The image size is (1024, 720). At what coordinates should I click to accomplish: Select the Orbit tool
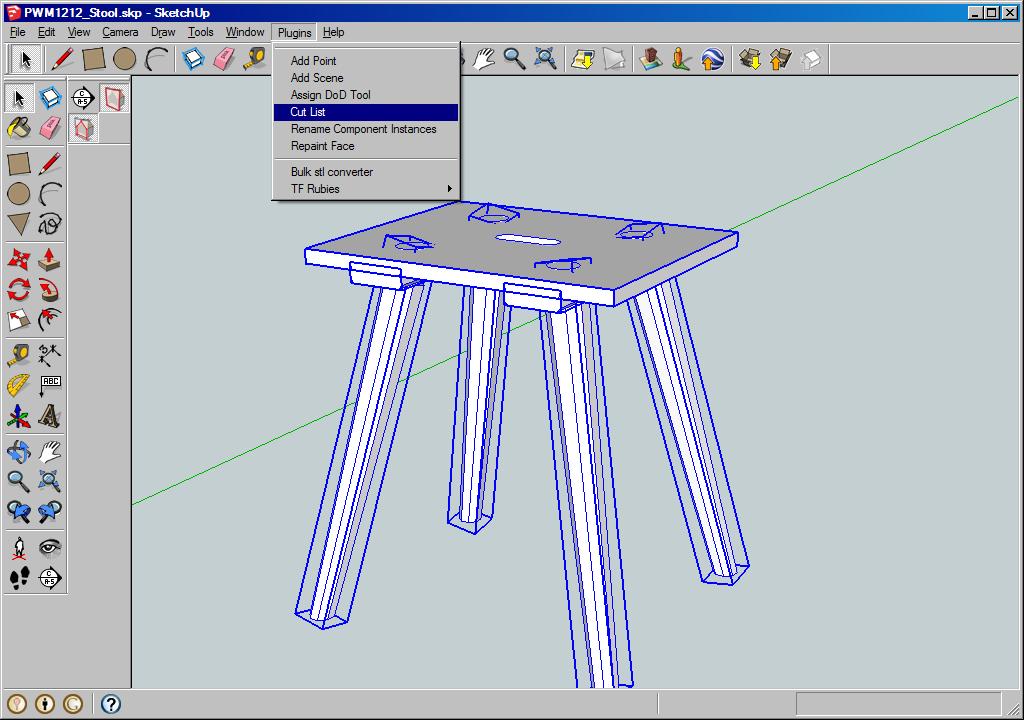click(19, 451)
